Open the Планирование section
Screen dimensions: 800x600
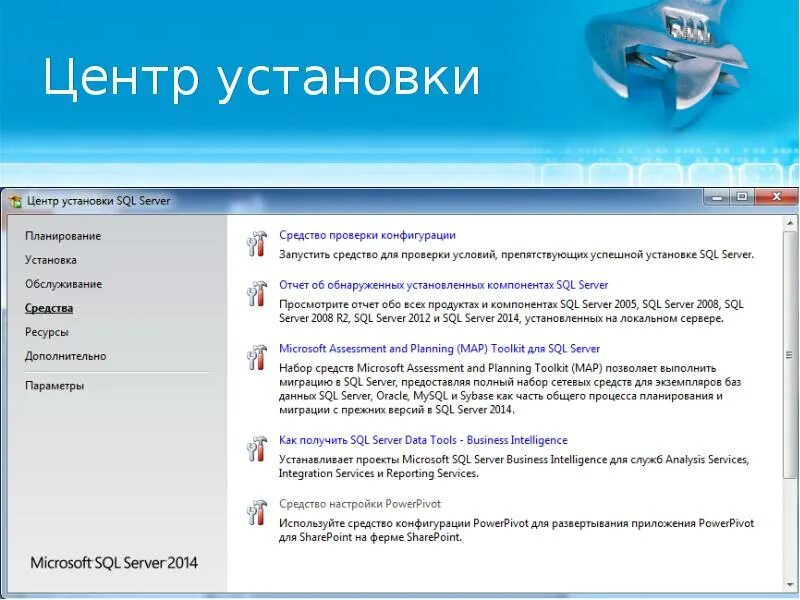[63, 236]
